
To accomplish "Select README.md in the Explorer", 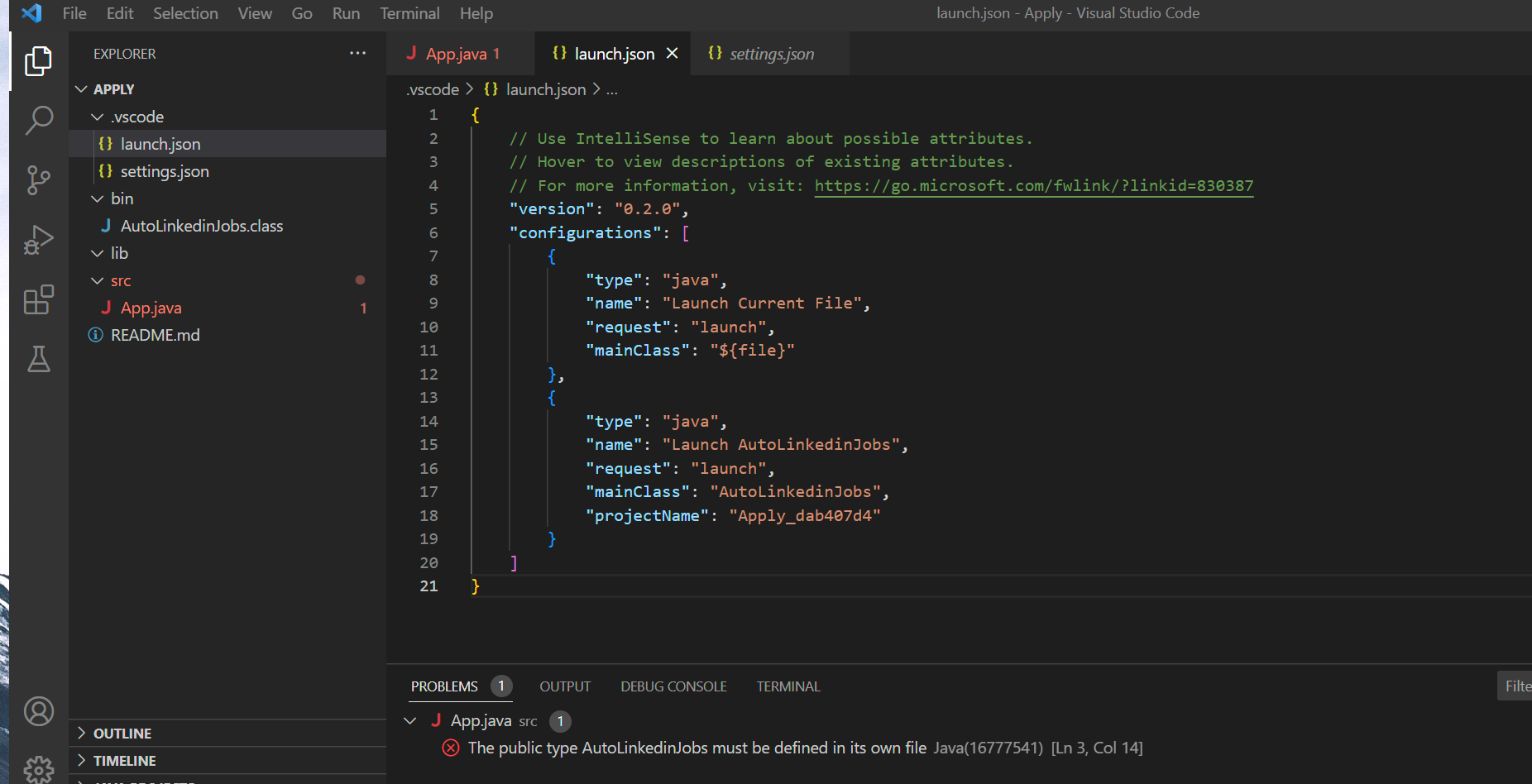I will [x=155, y=335].
